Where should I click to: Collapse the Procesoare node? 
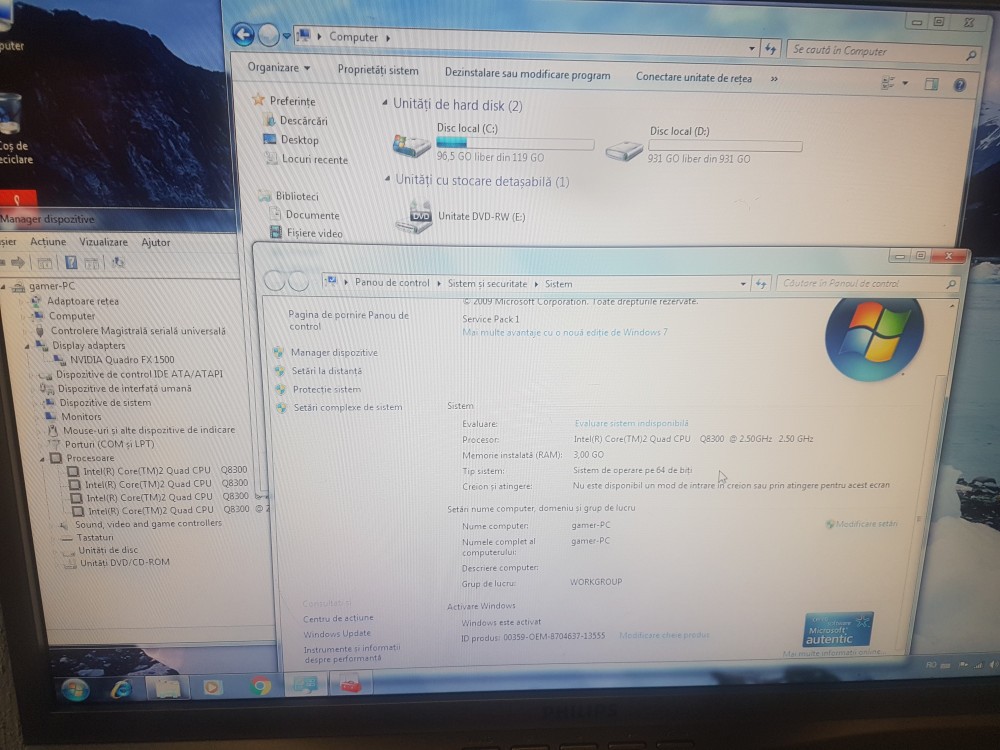42,458
